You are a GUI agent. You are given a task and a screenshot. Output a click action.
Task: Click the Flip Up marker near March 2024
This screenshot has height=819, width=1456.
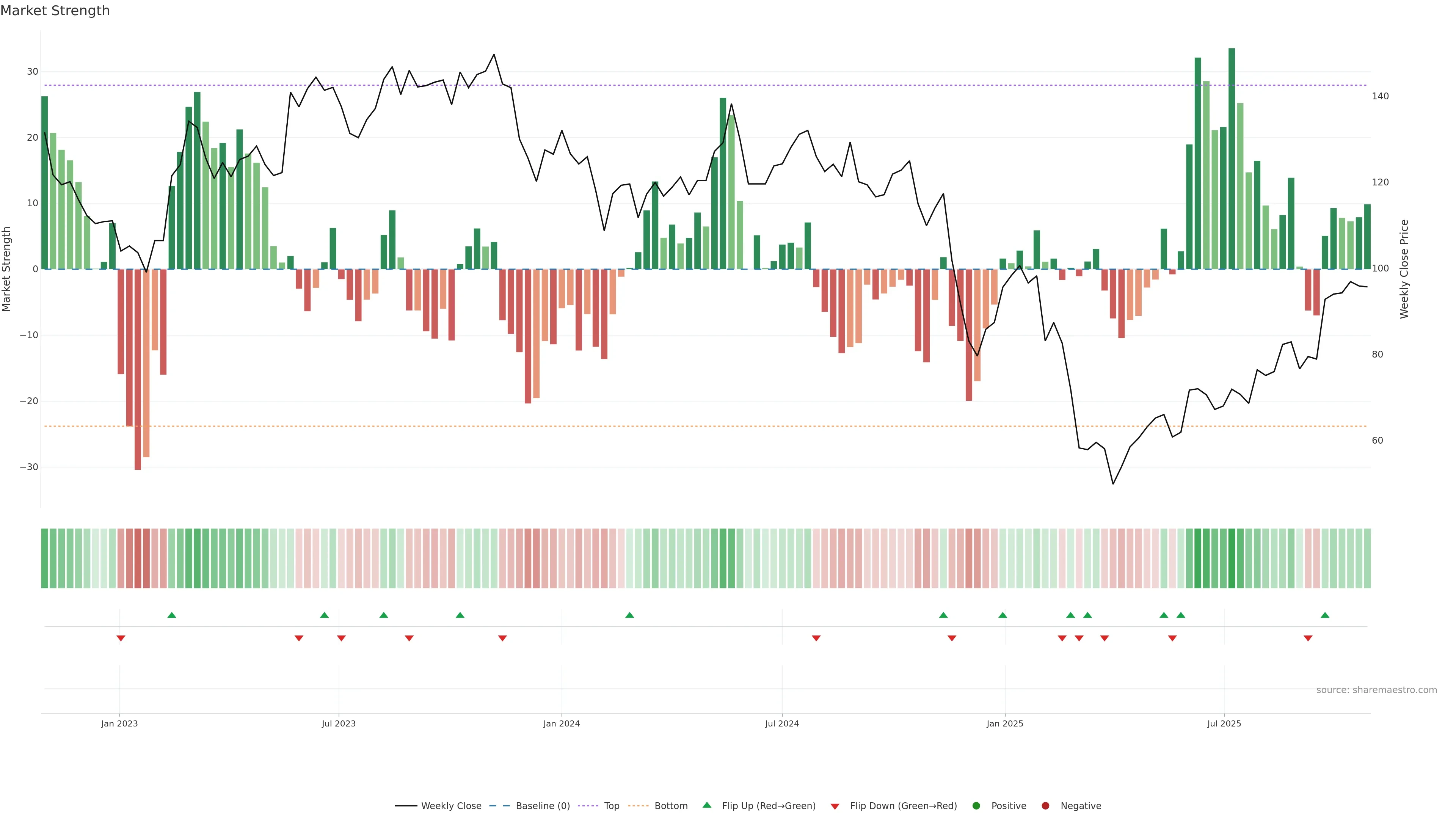pos(630,615)
